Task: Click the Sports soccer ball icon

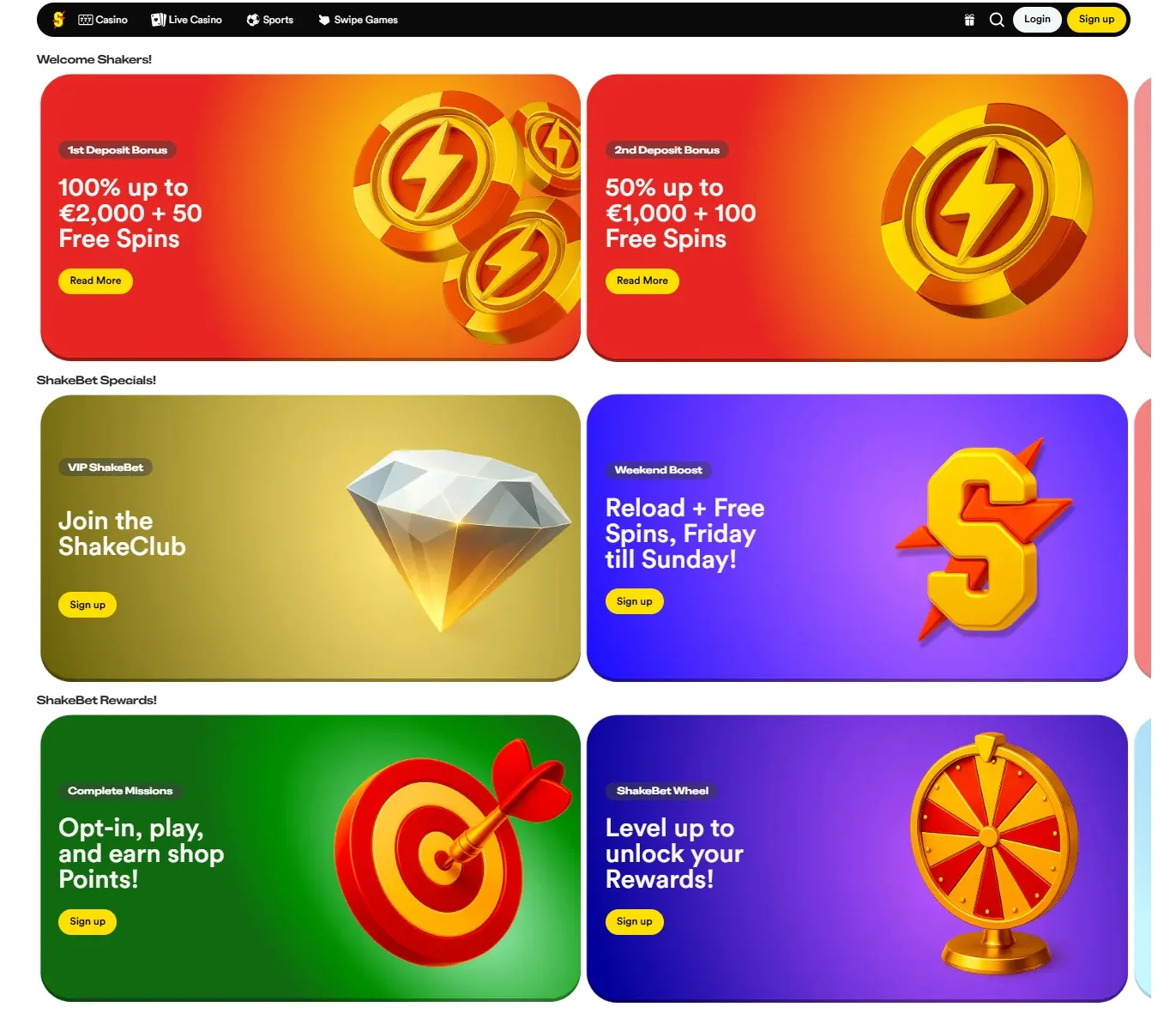Action: [253, 20]
